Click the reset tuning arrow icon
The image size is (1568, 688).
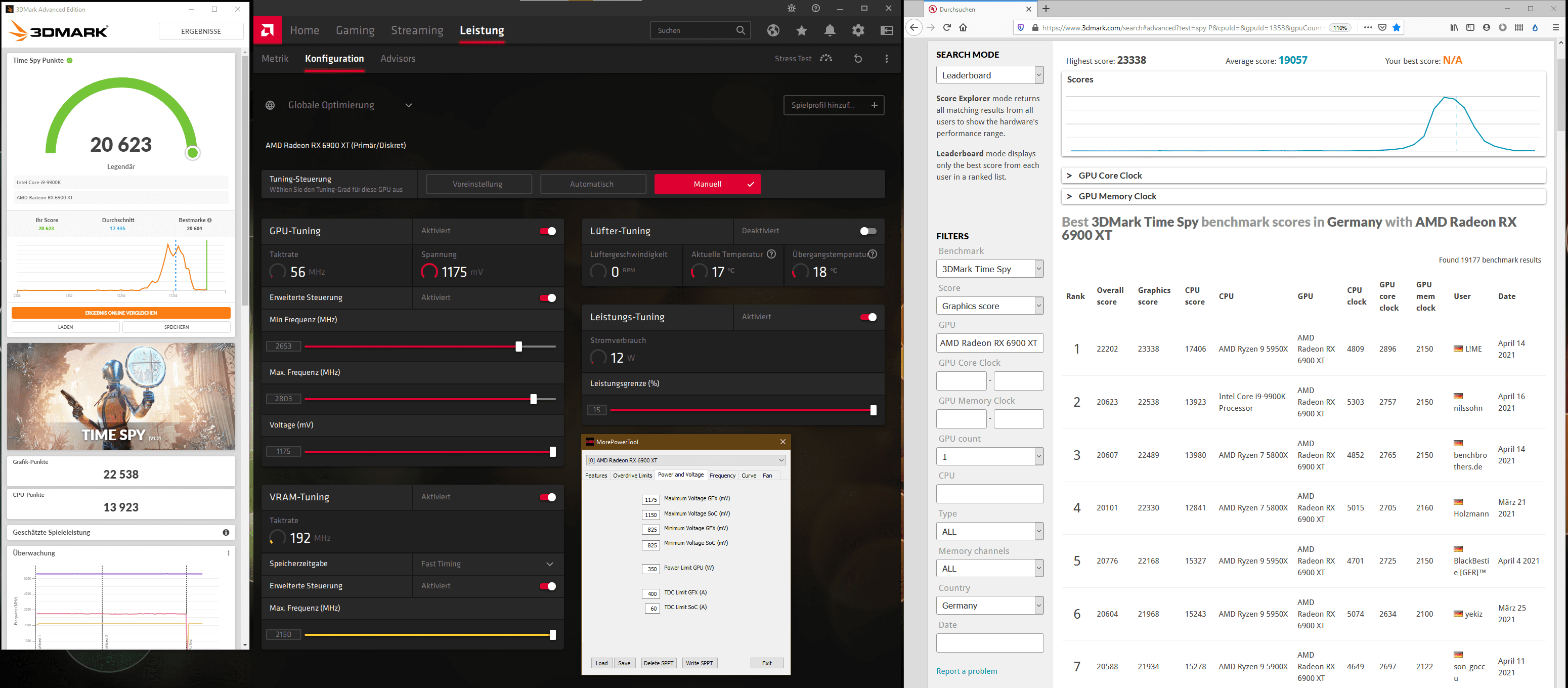[x=858, y=59]
